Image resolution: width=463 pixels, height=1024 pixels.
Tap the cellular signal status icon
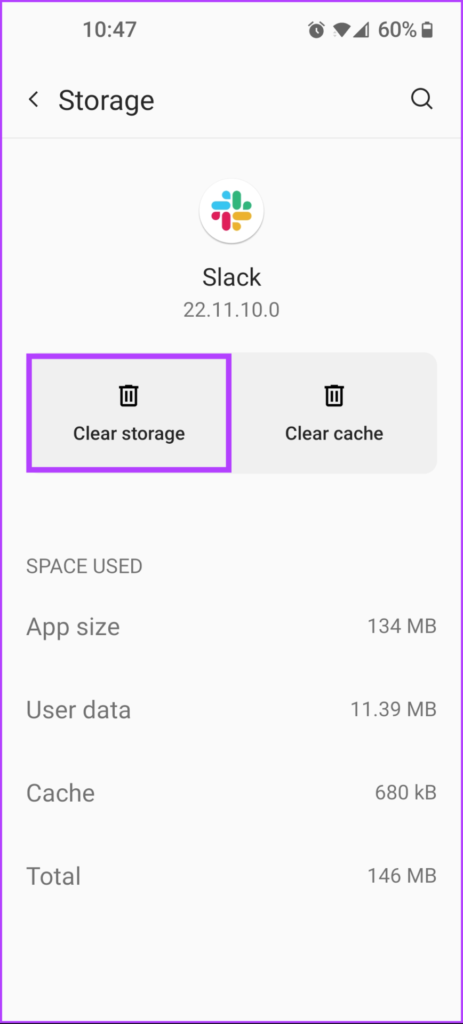click(361, 30)
